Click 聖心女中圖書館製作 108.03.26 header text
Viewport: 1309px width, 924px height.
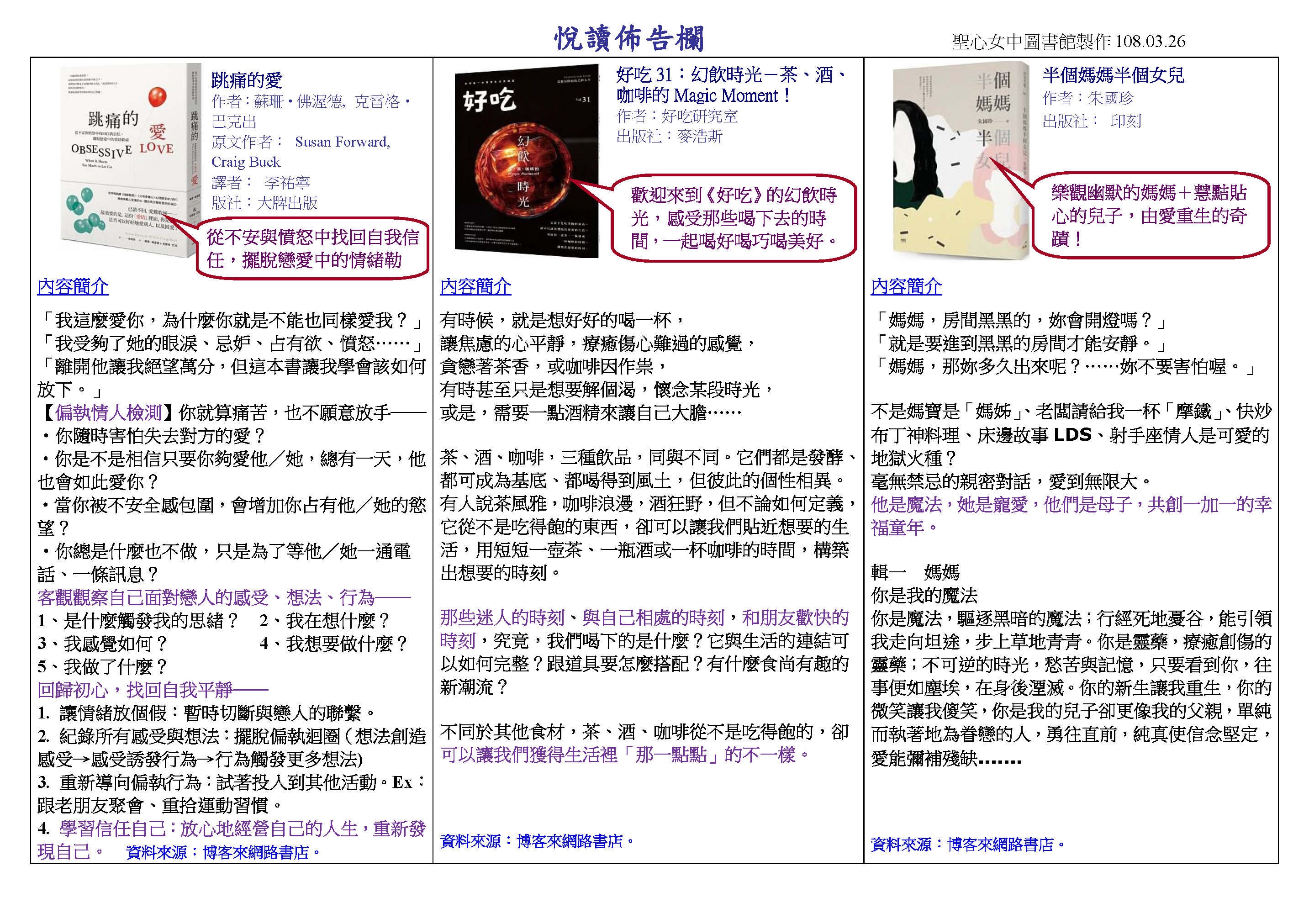1068,41
